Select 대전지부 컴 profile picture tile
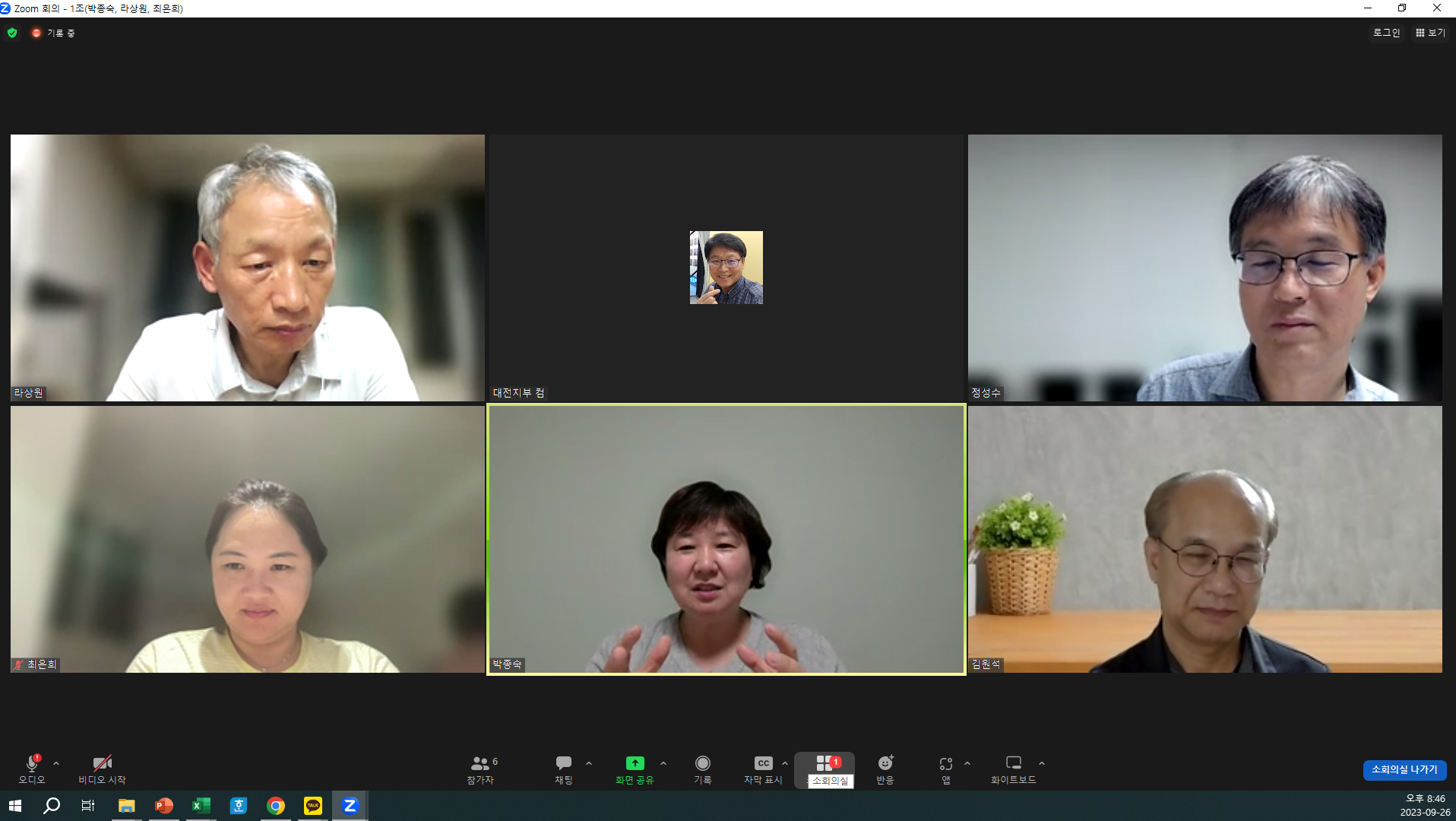 726,268
